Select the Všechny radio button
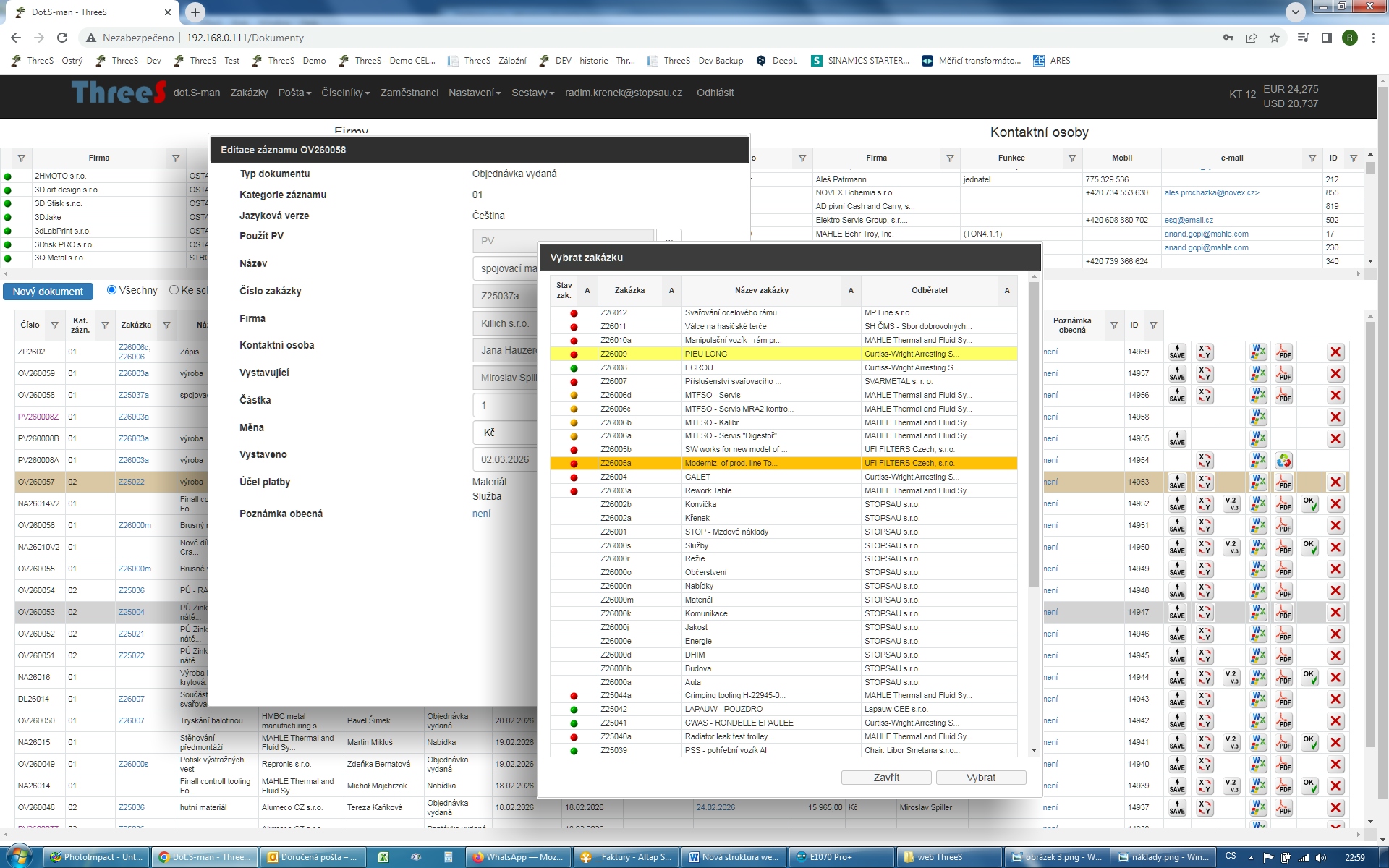Viewport: 1389px width, 868px height. [x=112, y=290]
